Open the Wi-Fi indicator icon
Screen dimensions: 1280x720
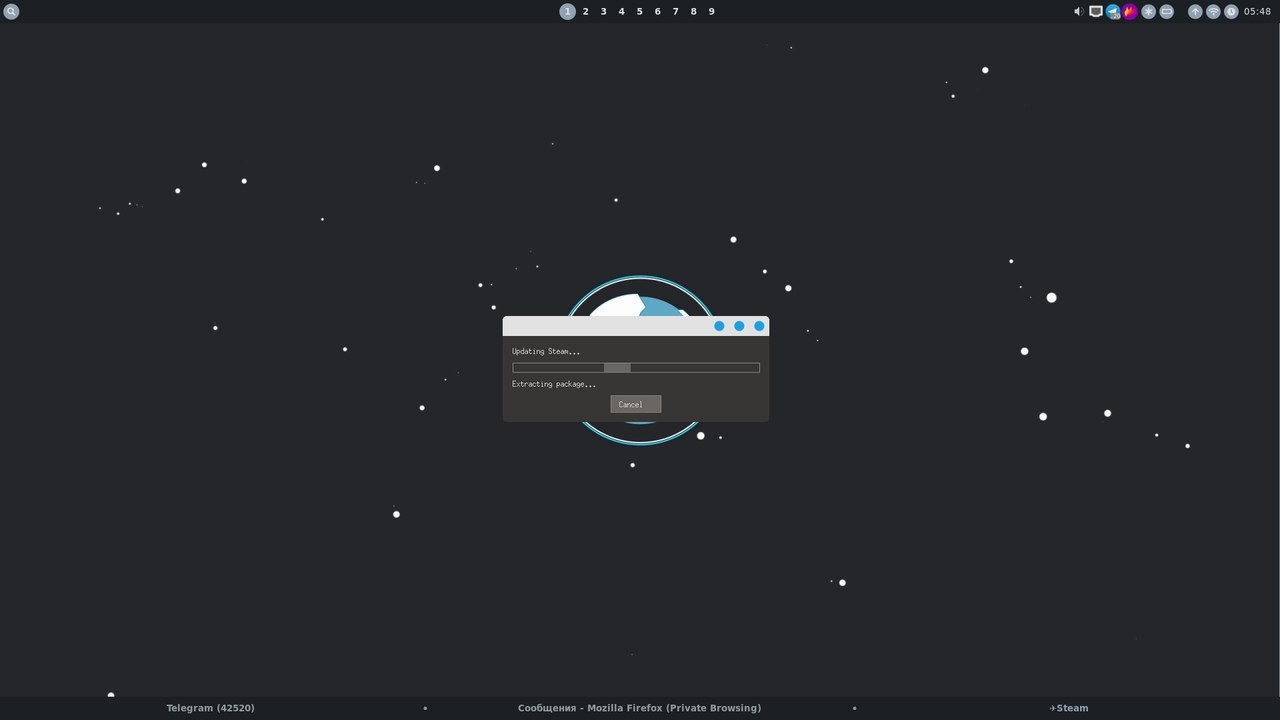pyautogui.click(x=1213, y=12)
